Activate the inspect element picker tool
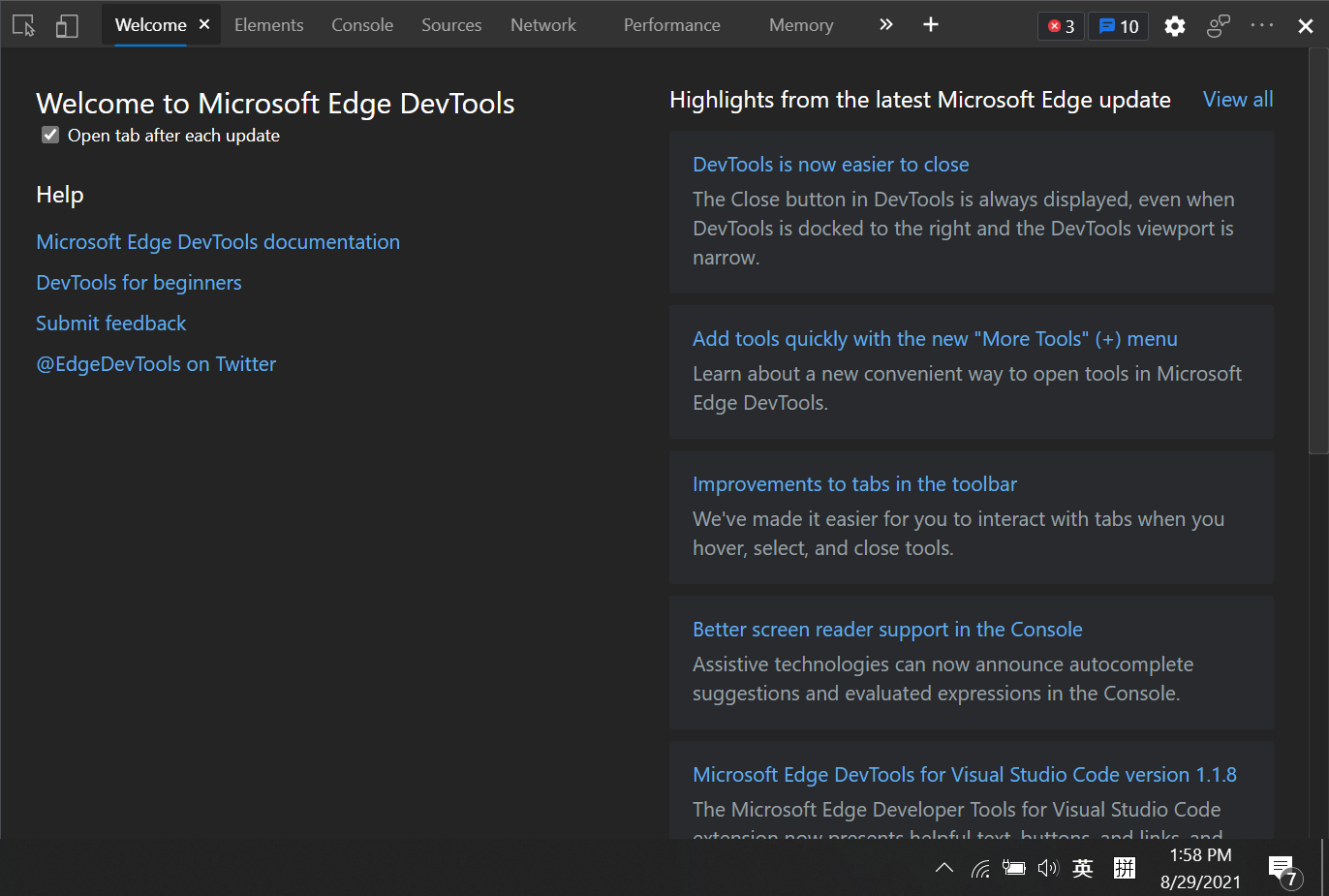 pos(24,25)
